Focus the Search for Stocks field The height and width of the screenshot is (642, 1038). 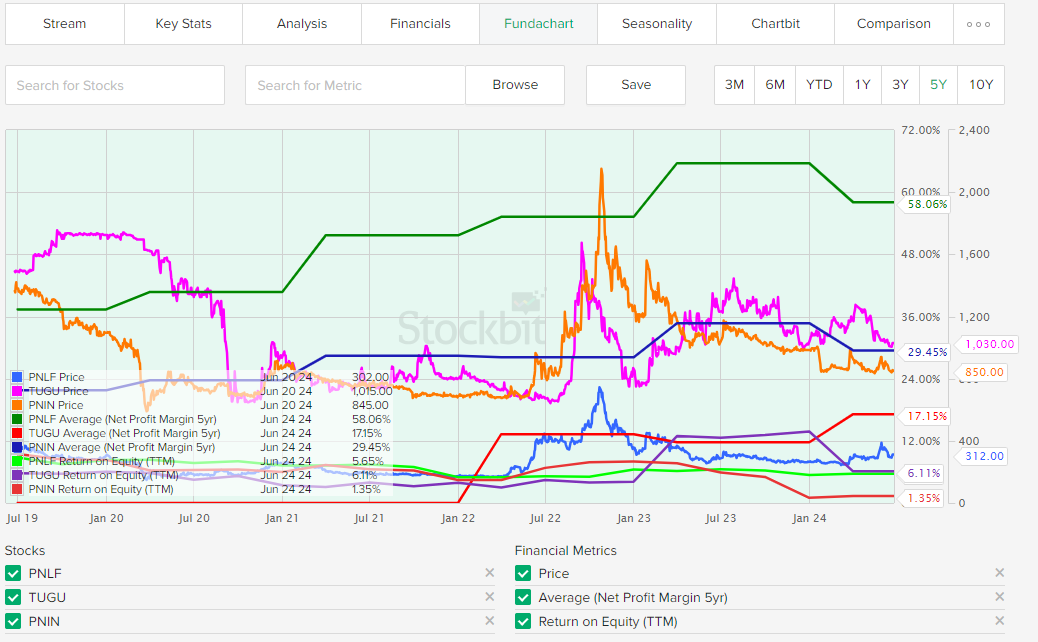click(115, 85)
